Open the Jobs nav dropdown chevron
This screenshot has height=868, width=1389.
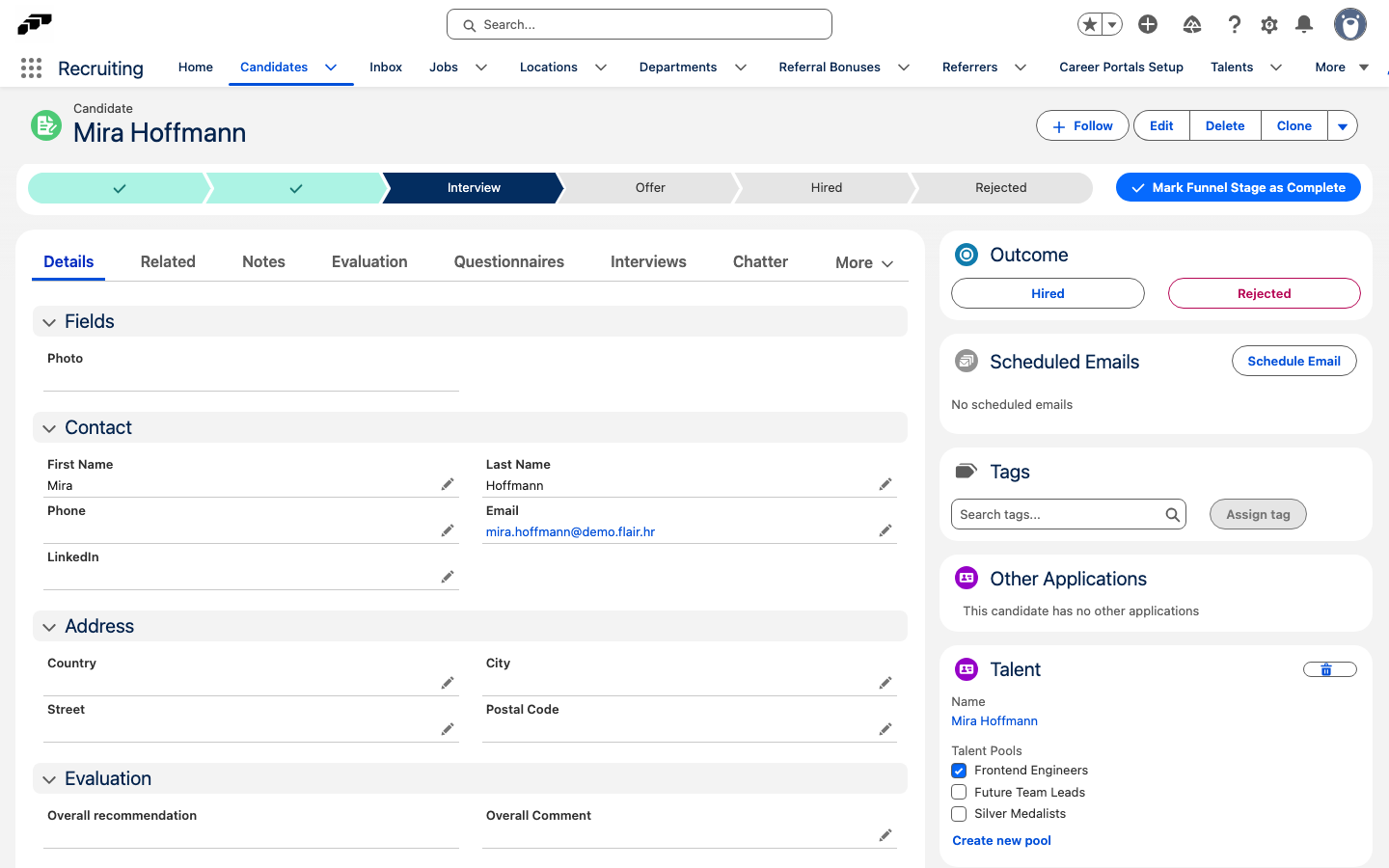[481, 68]
